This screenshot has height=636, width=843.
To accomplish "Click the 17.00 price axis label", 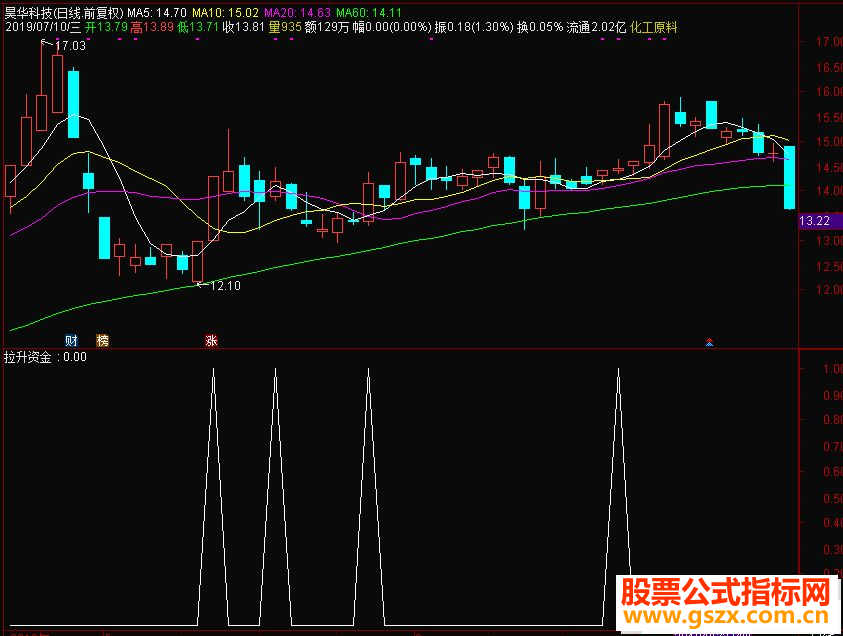I will click(828, 41).
